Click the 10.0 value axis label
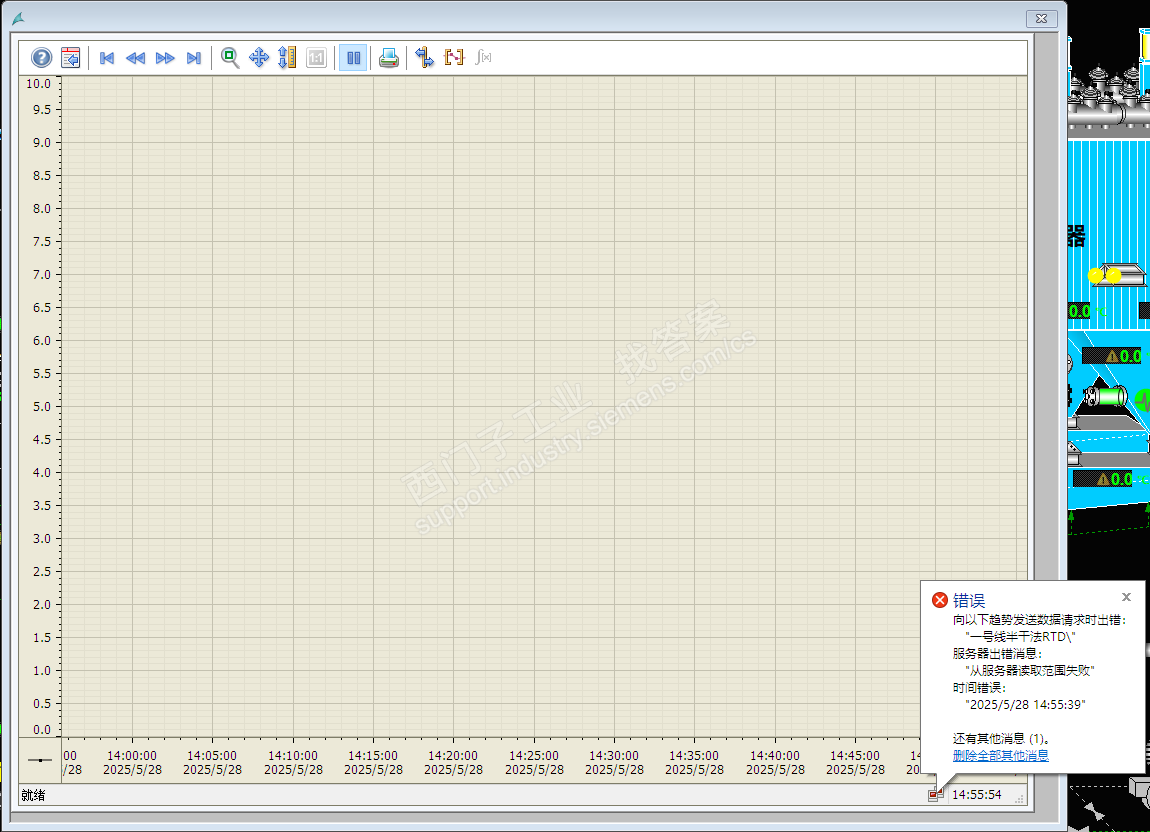Viewport: 1150px width, 832px height. click(x=39, y=84)
